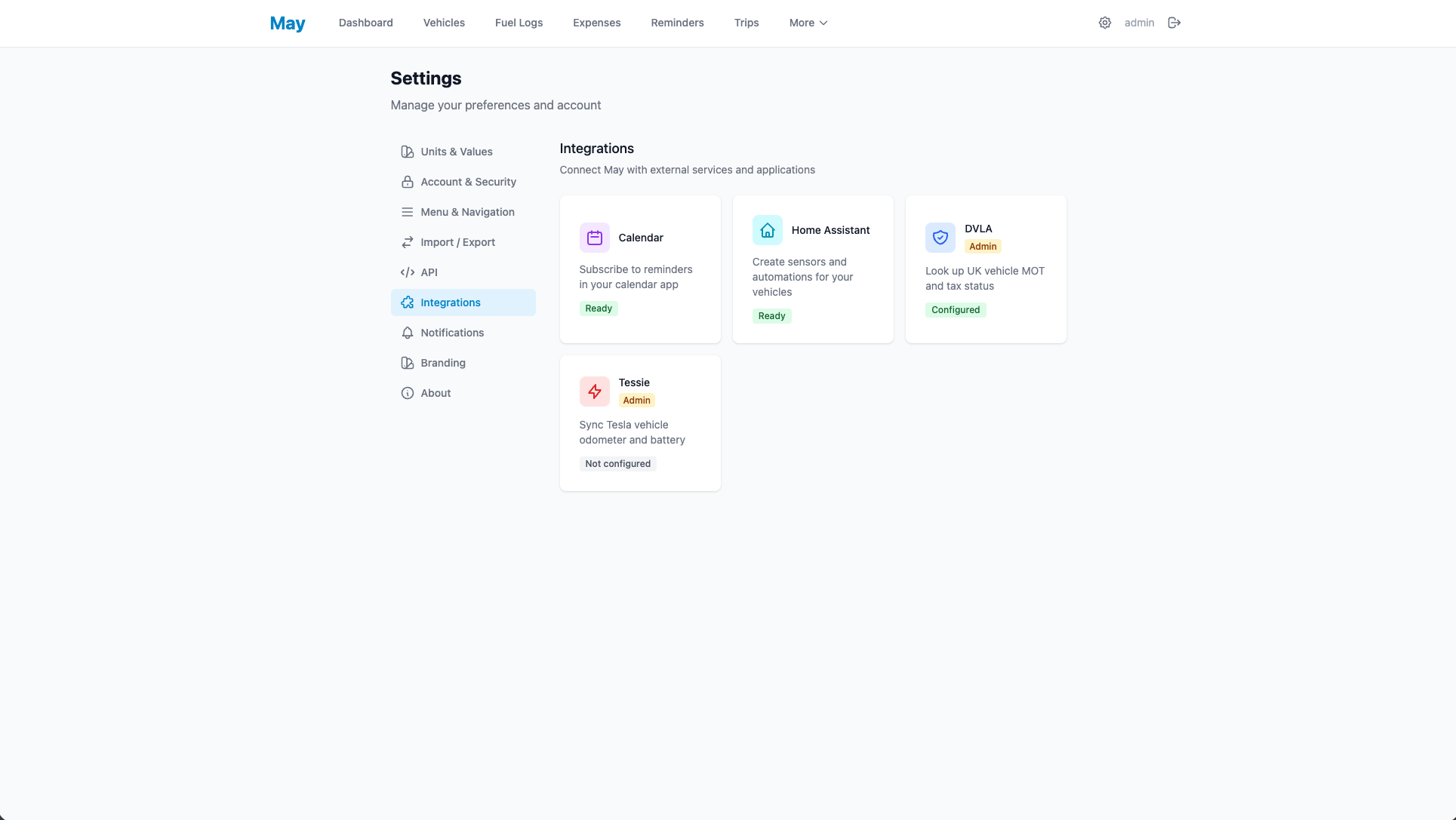This screenshot has width=1456, height=820.
Task: Switch to Trips page
Action: pyautogui.click(x=746, y=23)
